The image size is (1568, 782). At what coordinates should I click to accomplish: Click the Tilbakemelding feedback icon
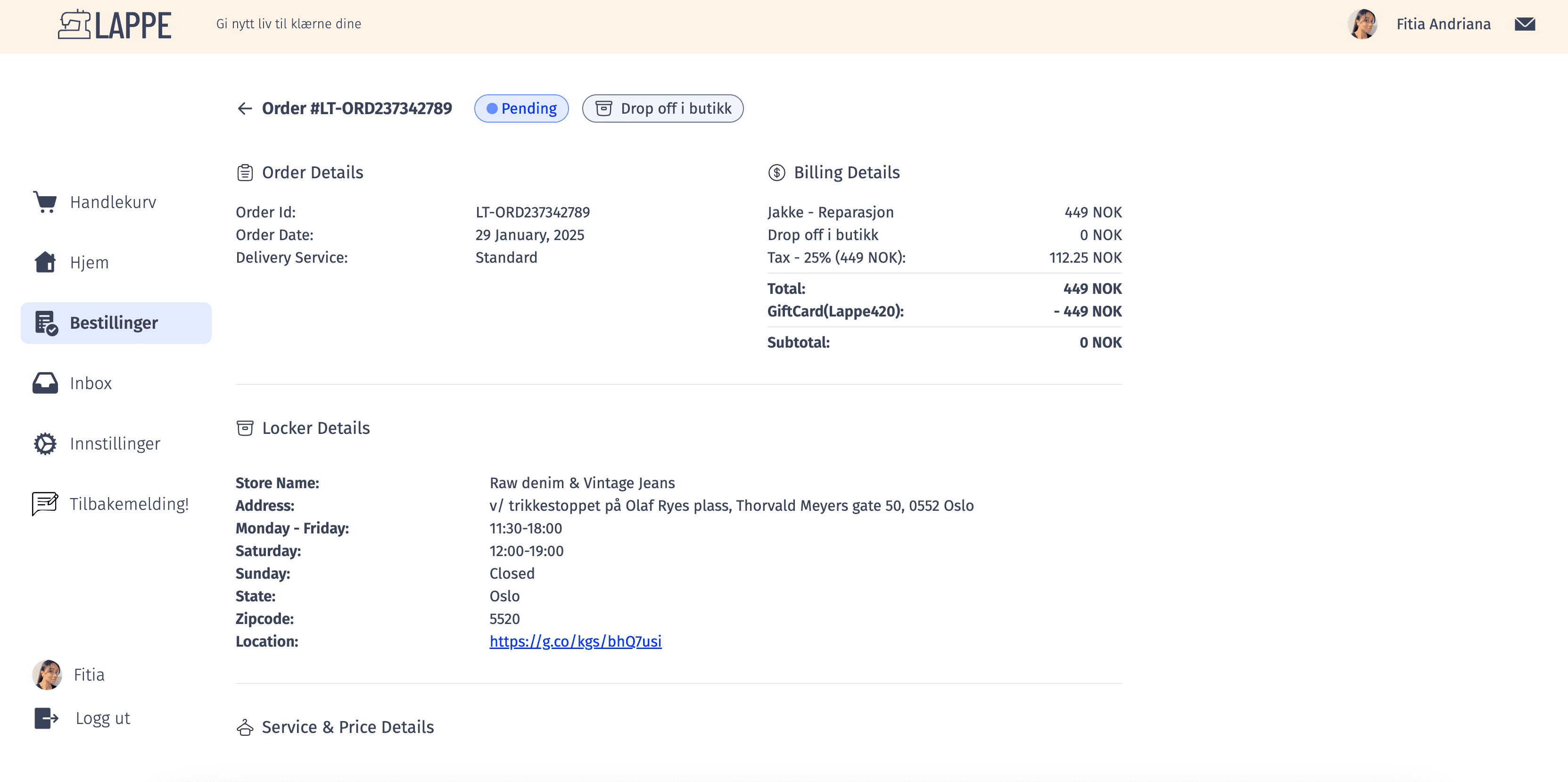pyautogui.click(x=45, y=504)
